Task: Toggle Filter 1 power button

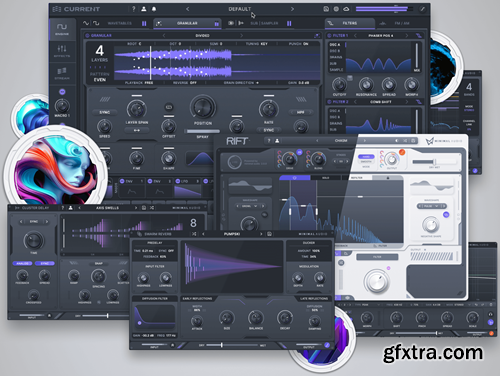Action: coord(329,35)
